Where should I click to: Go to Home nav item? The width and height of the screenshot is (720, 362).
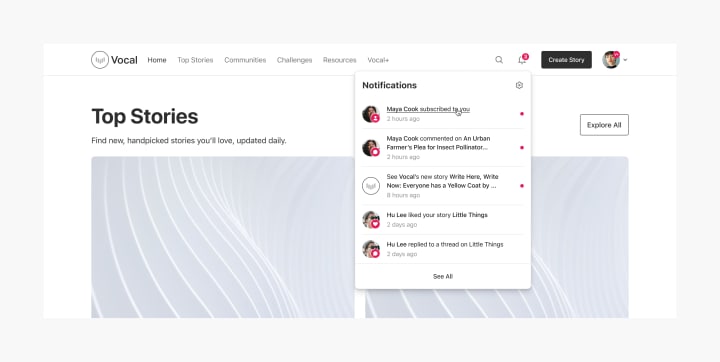pyautogui.click(x=157, y=60)
